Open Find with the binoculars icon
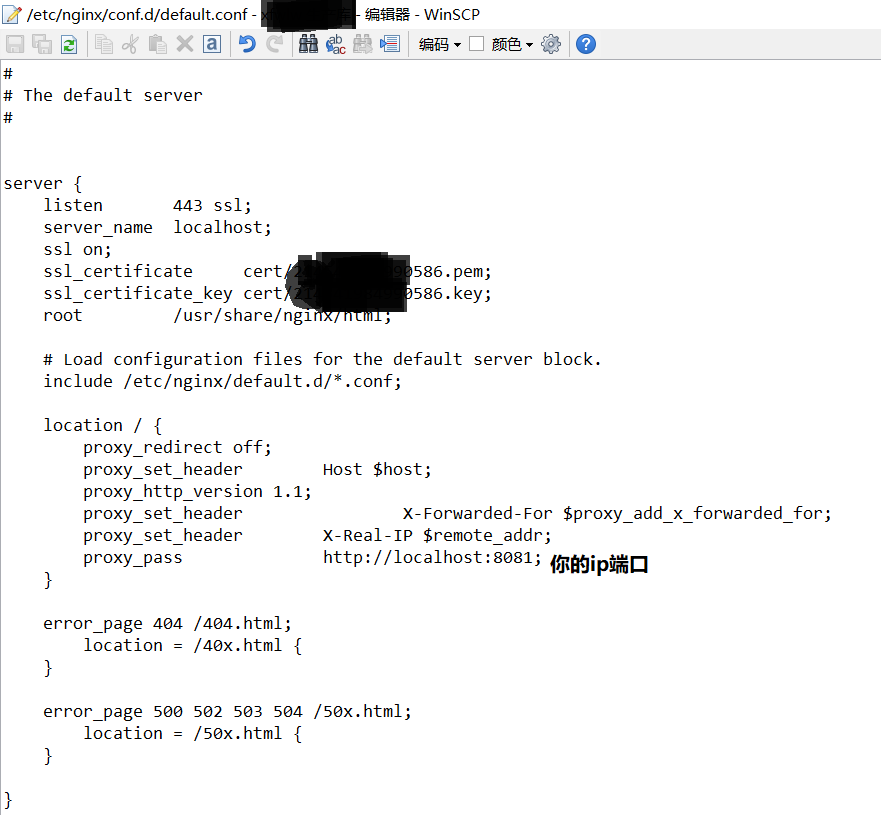Image resolution: width=881 pixels, height=815 pixels. pyautogui.click(x=309, y=44)
